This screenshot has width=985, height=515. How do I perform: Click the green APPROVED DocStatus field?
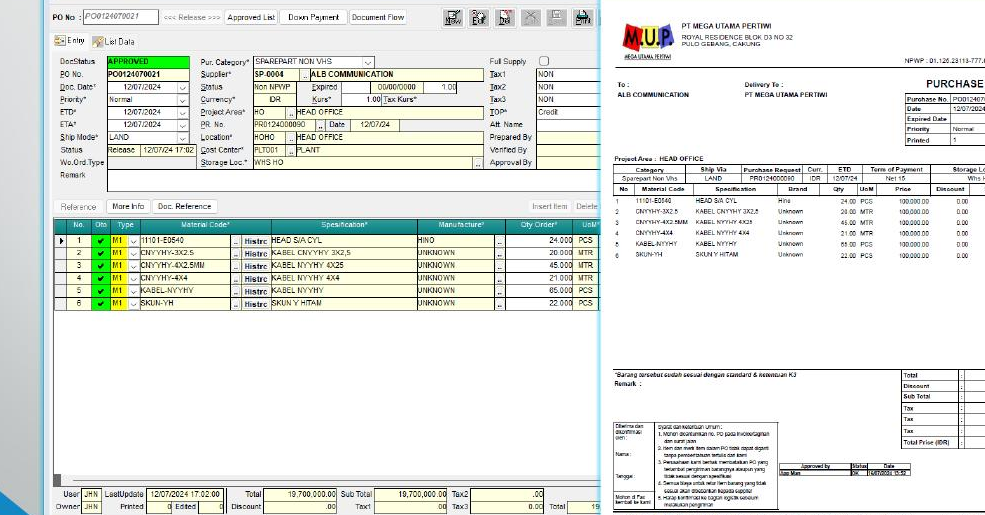coord(148,62)
